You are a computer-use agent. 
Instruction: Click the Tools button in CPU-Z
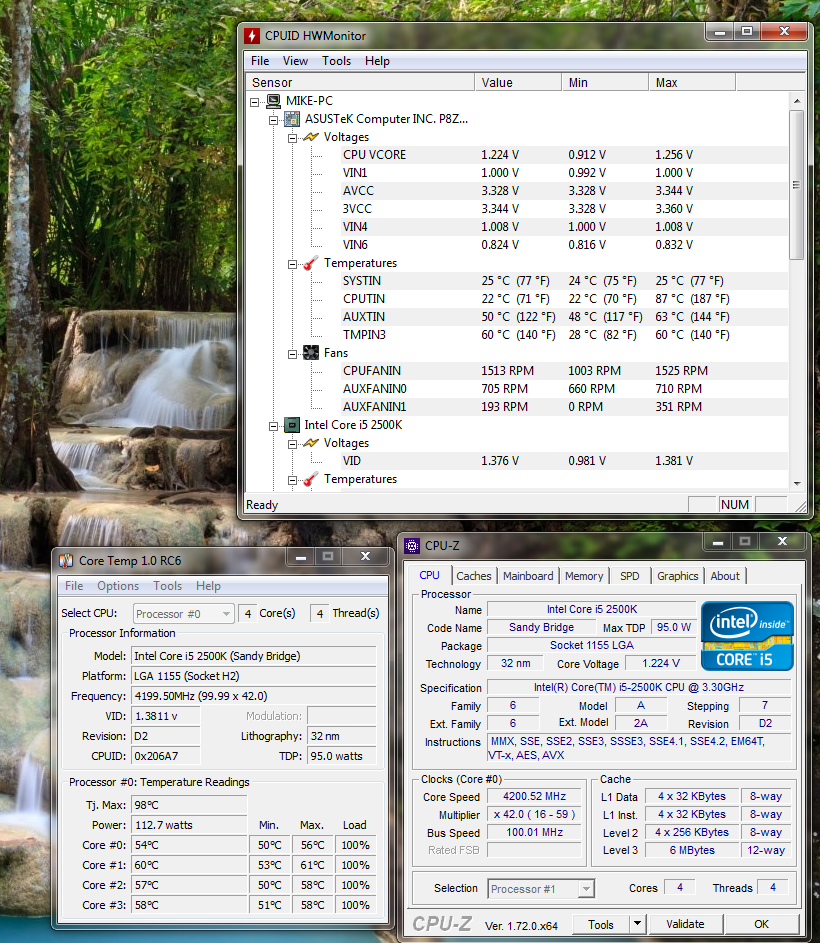coord(600,924)
